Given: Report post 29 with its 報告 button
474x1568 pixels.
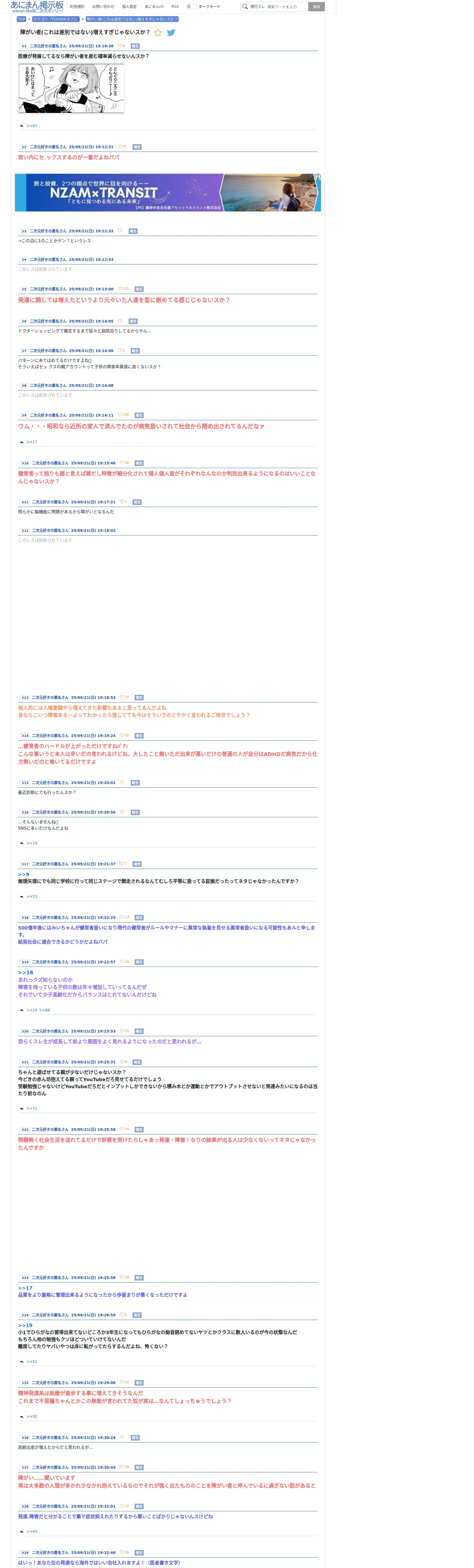Looking at the screenshot, I should pyautogui.click(x=139, y=1553).
